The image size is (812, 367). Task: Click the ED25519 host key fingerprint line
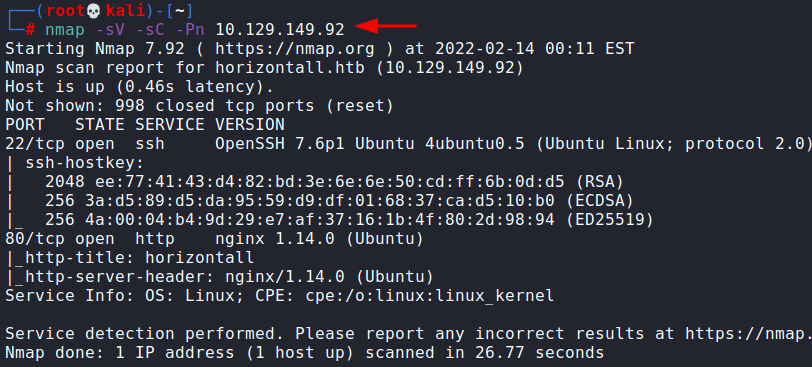click(x=349, y=220)
